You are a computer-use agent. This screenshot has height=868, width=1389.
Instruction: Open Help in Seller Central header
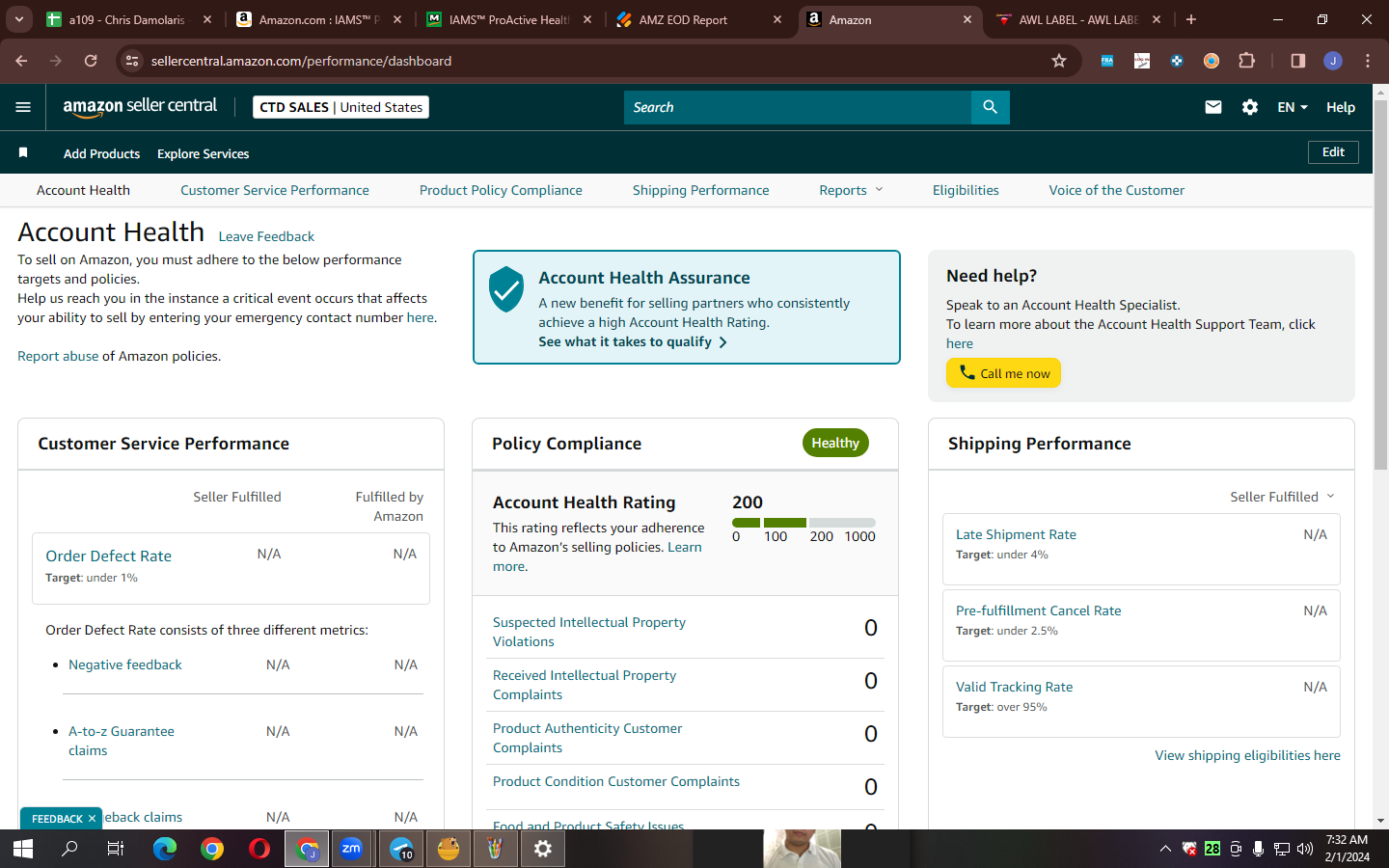1340,107
